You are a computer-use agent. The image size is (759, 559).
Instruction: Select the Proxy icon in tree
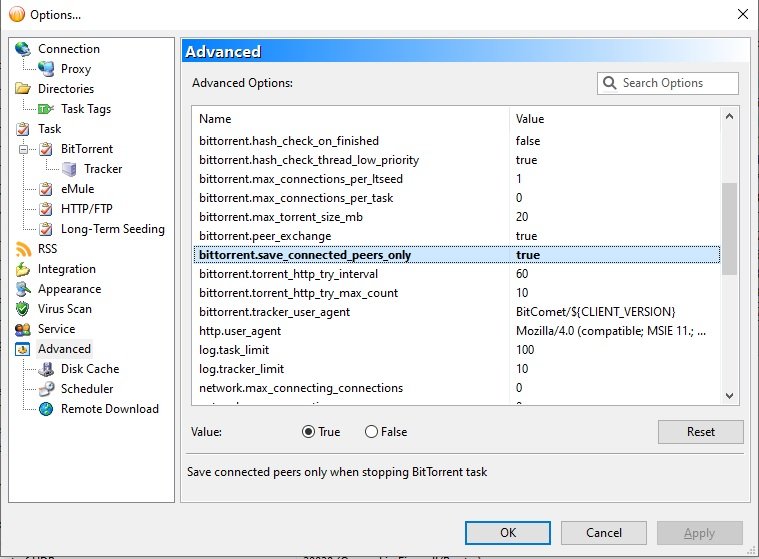tap(46, 69)
